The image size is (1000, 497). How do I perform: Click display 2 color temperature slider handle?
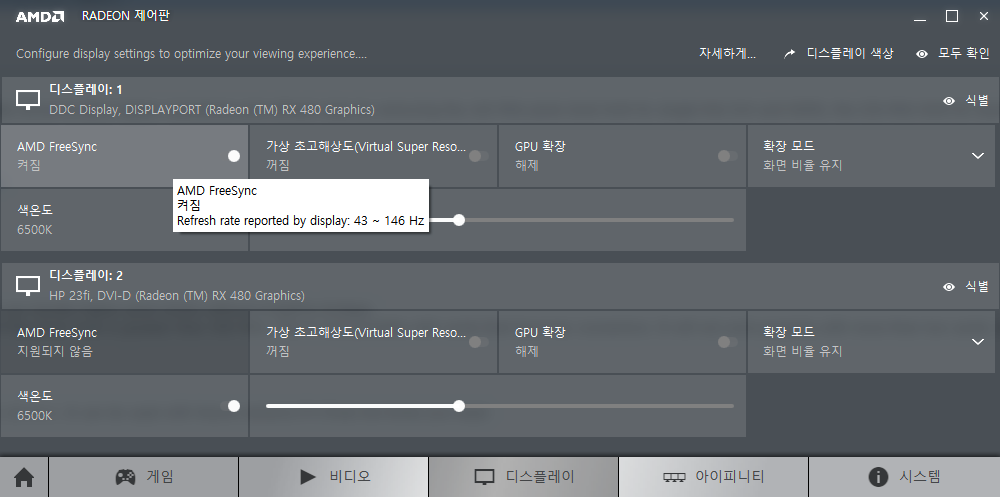point(459,406)
